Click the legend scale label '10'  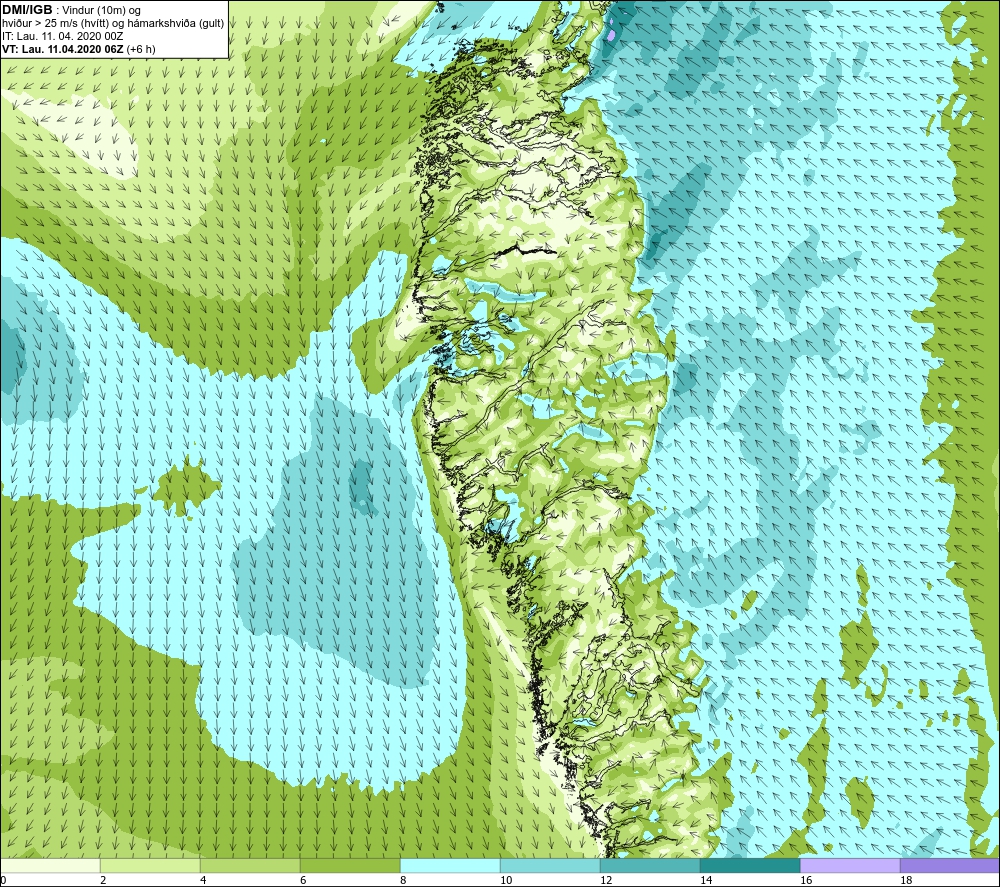[506, 881]
